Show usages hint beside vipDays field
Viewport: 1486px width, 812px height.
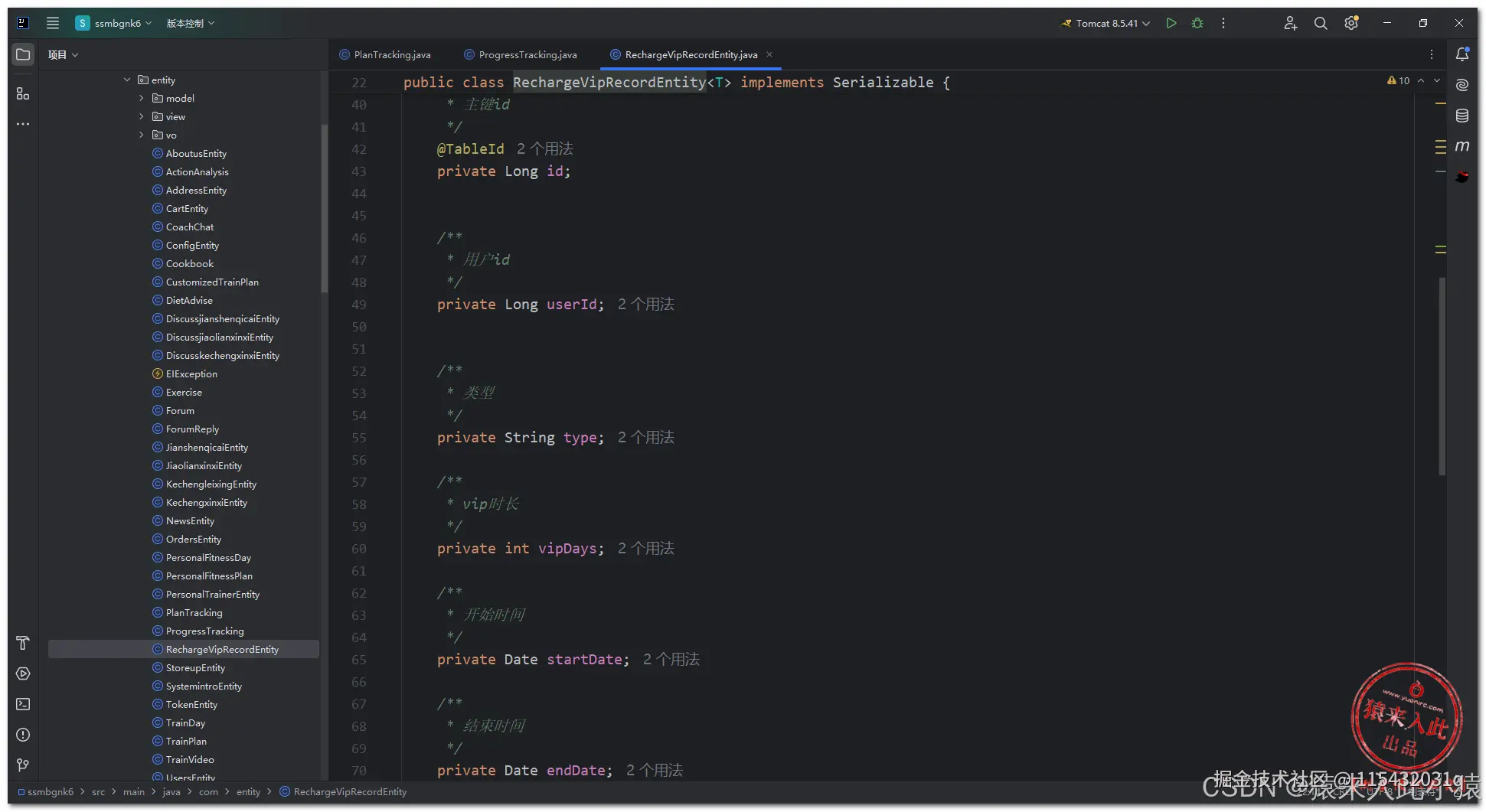(x=646, y=549)
